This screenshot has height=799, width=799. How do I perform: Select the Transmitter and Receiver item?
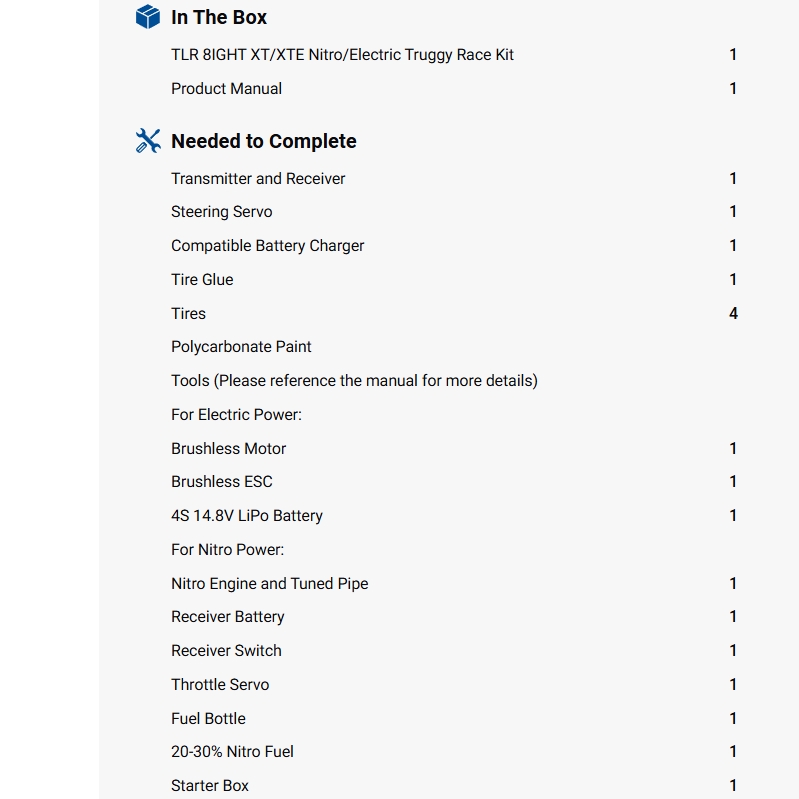pos(258,179)
